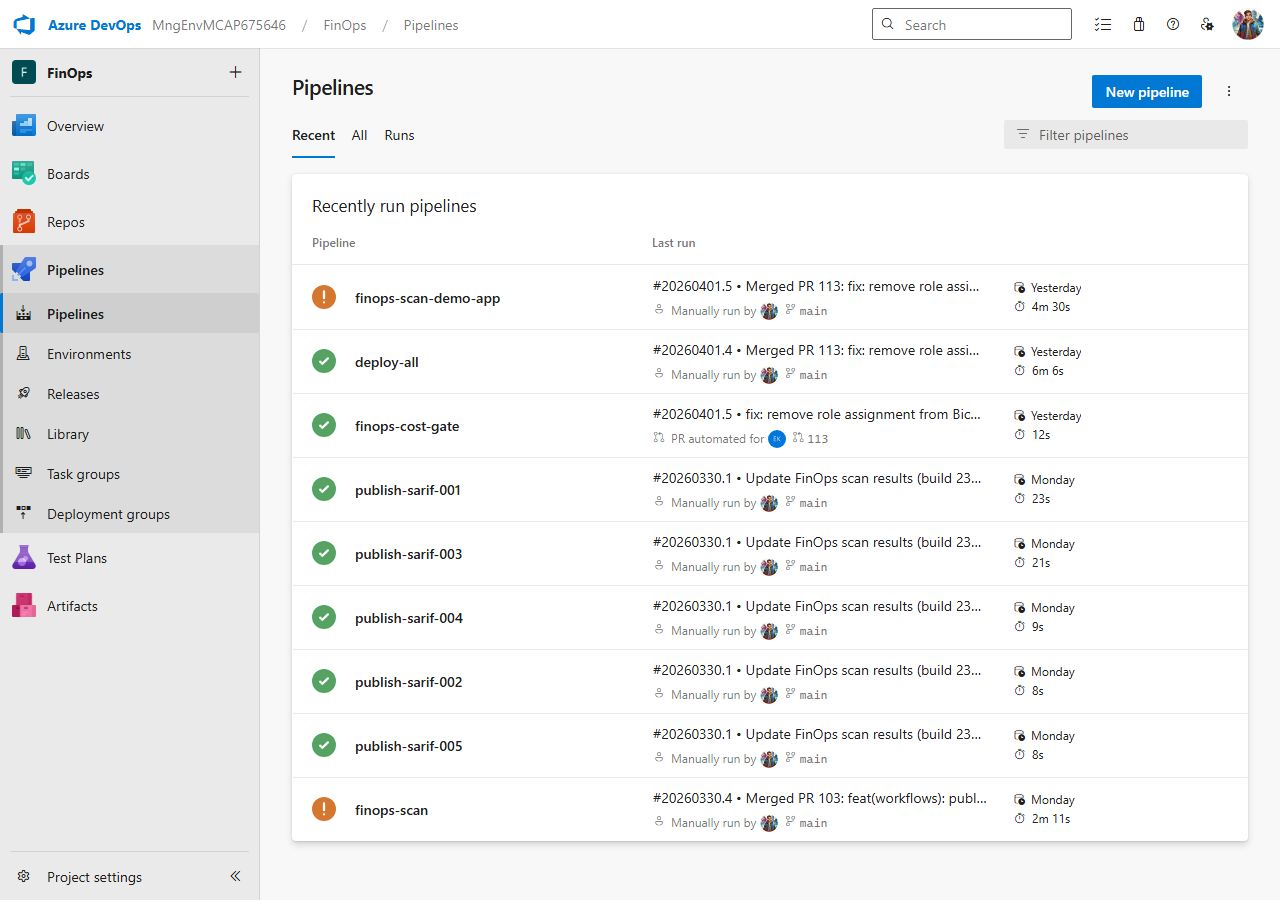Image resolution: width=1280 pixels, height=900 pixels.
Task: Focus the Search box in the header
Action: [x=972, y=25]
